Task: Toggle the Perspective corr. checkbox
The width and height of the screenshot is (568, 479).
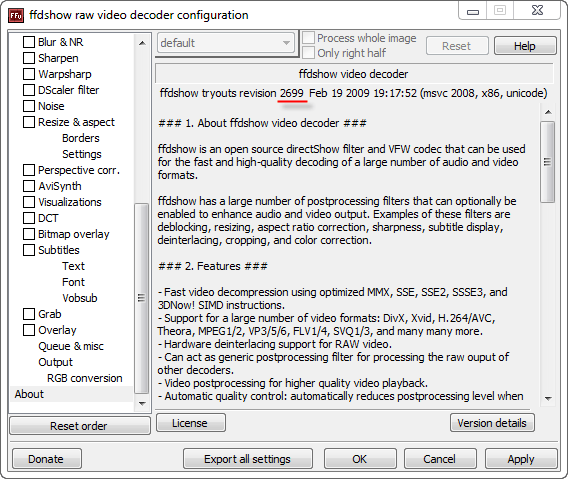Action: point(29,170)
